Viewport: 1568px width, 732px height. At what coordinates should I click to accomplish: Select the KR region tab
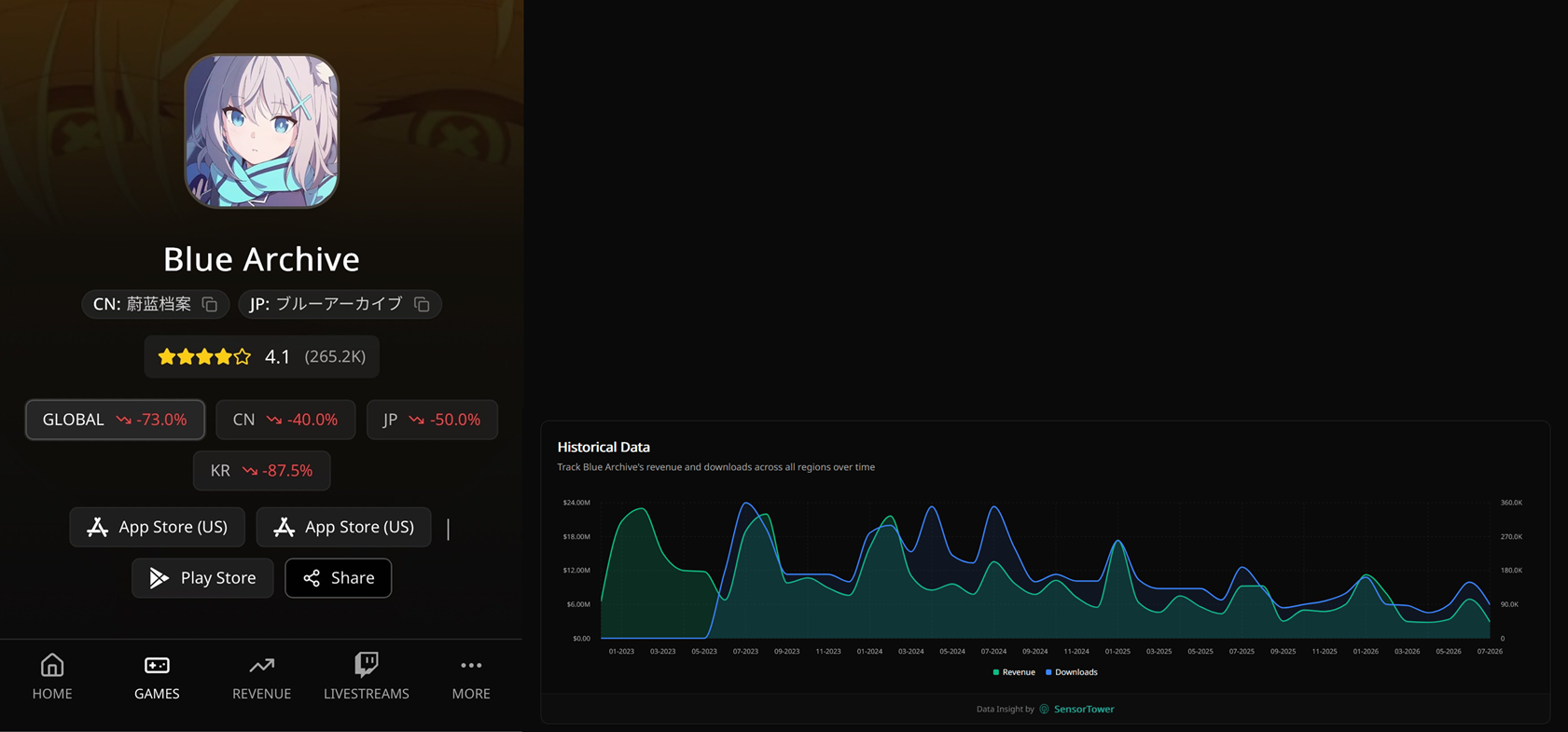(x=261, y=471)
